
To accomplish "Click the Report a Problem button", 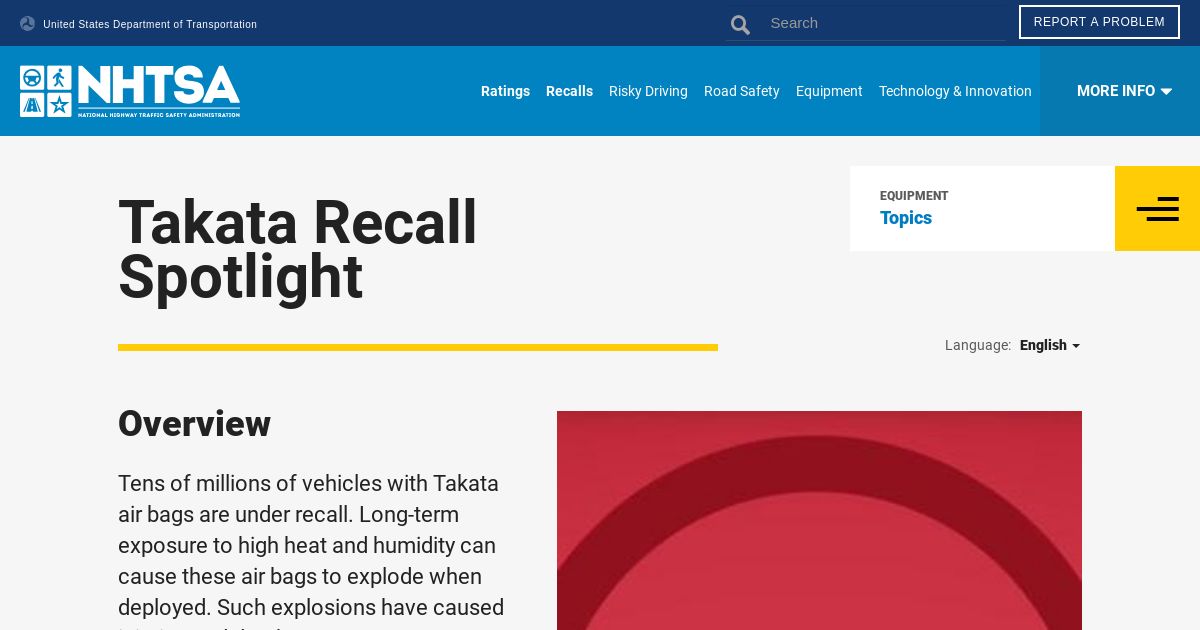I will [1099, 22].
